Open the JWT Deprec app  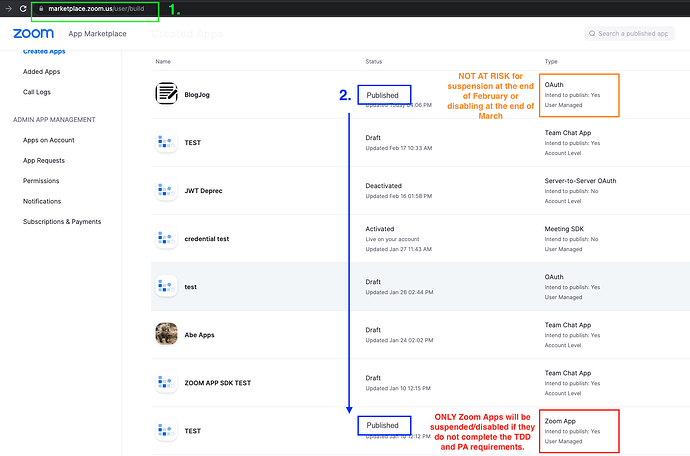tap(203, 191)
